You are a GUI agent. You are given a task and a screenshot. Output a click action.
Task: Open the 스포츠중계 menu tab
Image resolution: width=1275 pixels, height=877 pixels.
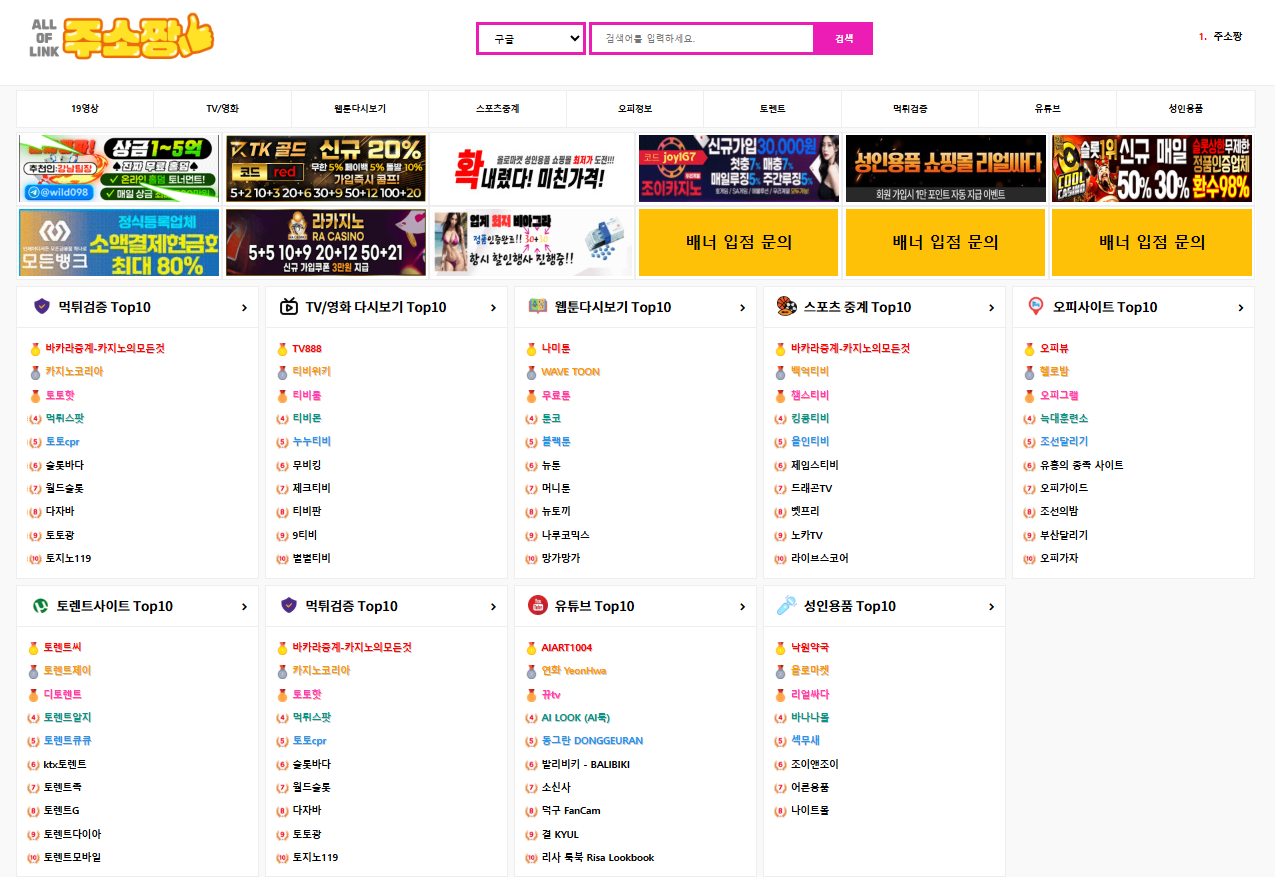[x=497, y=108]
